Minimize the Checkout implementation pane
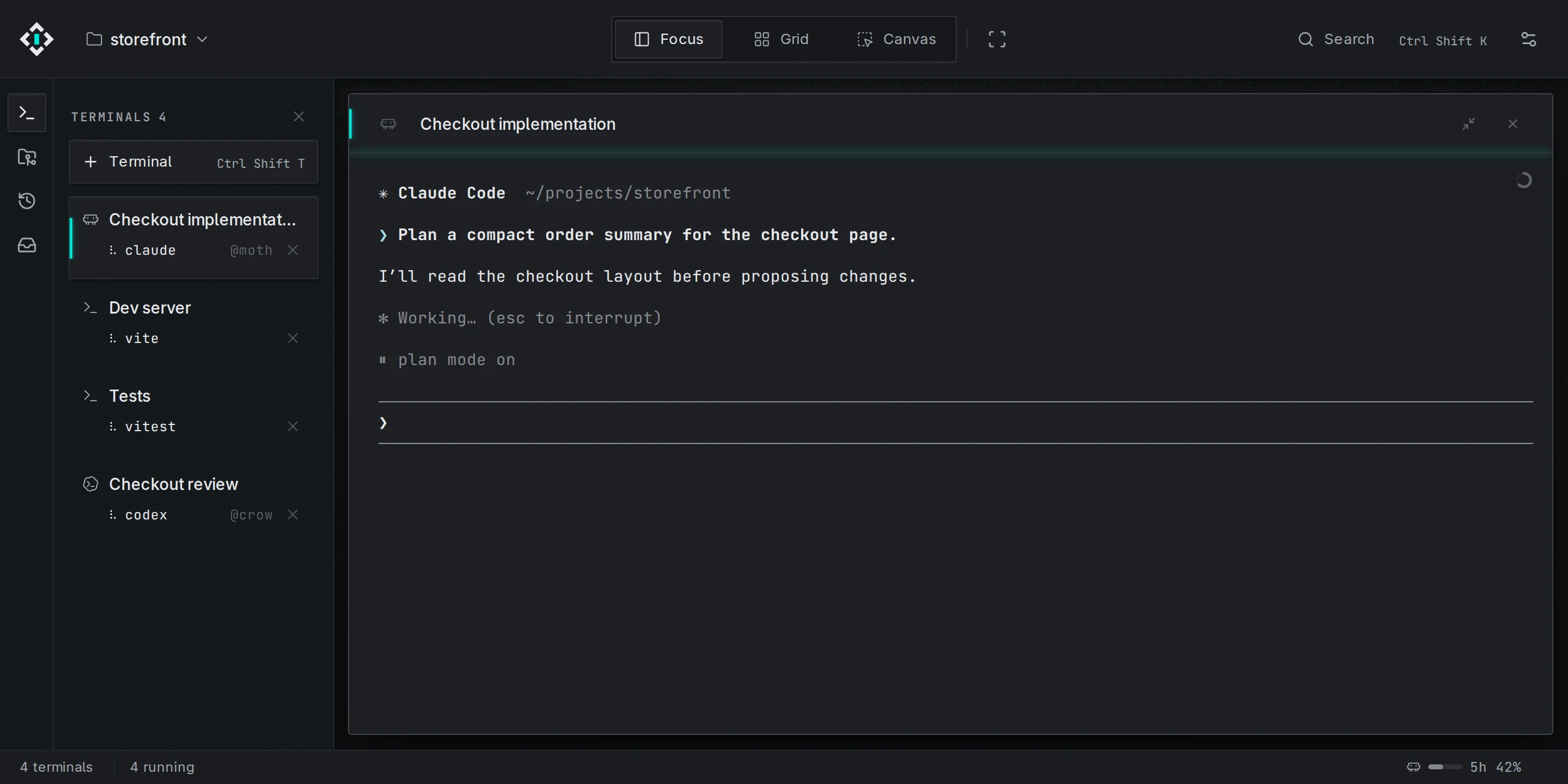 pyautogui.click(x=1469, y=124)
